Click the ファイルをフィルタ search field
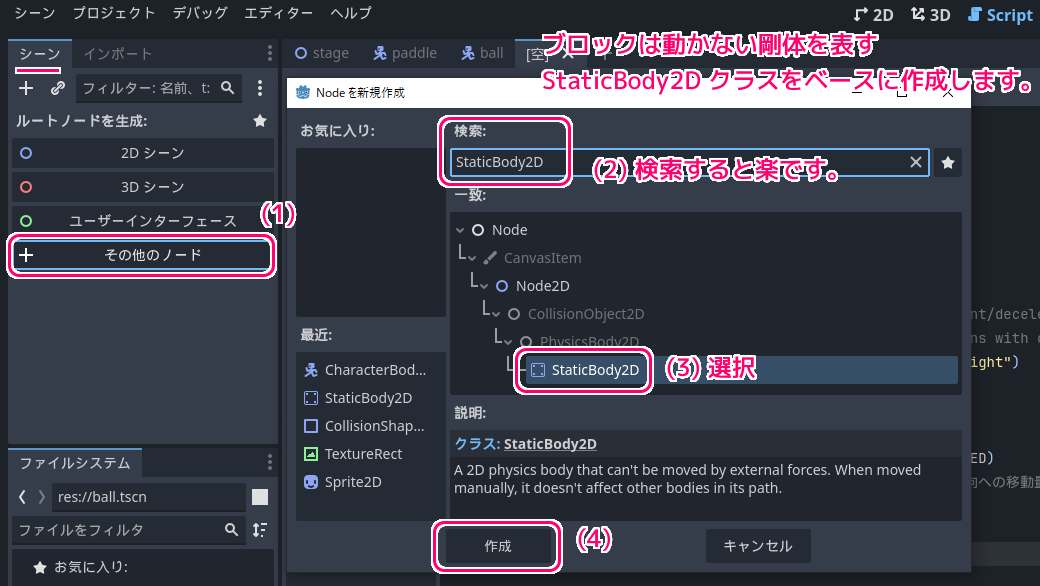 click(x=127, y=530)
